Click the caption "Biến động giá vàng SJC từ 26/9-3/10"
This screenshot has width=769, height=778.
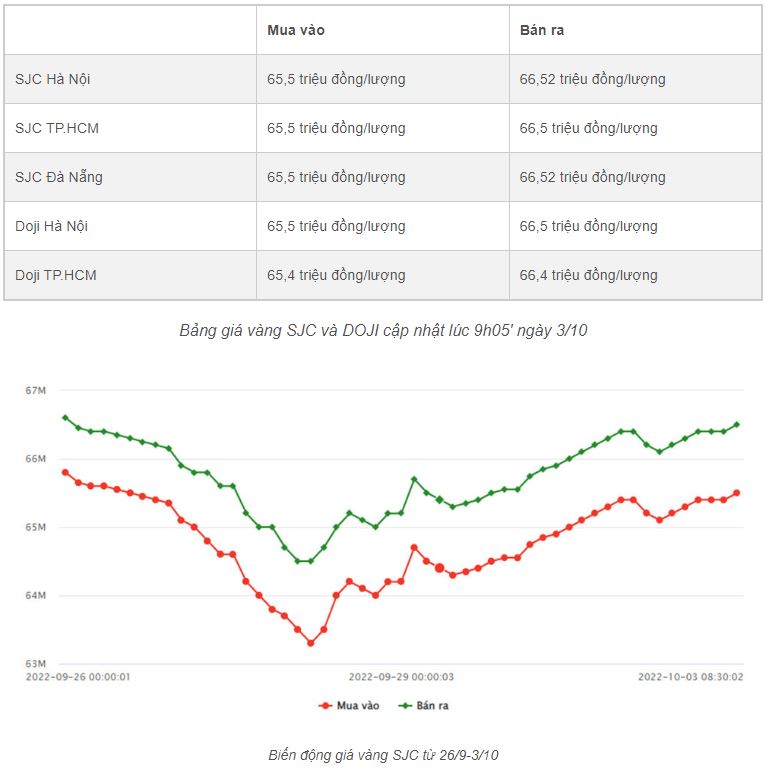(x=383, y=754)
